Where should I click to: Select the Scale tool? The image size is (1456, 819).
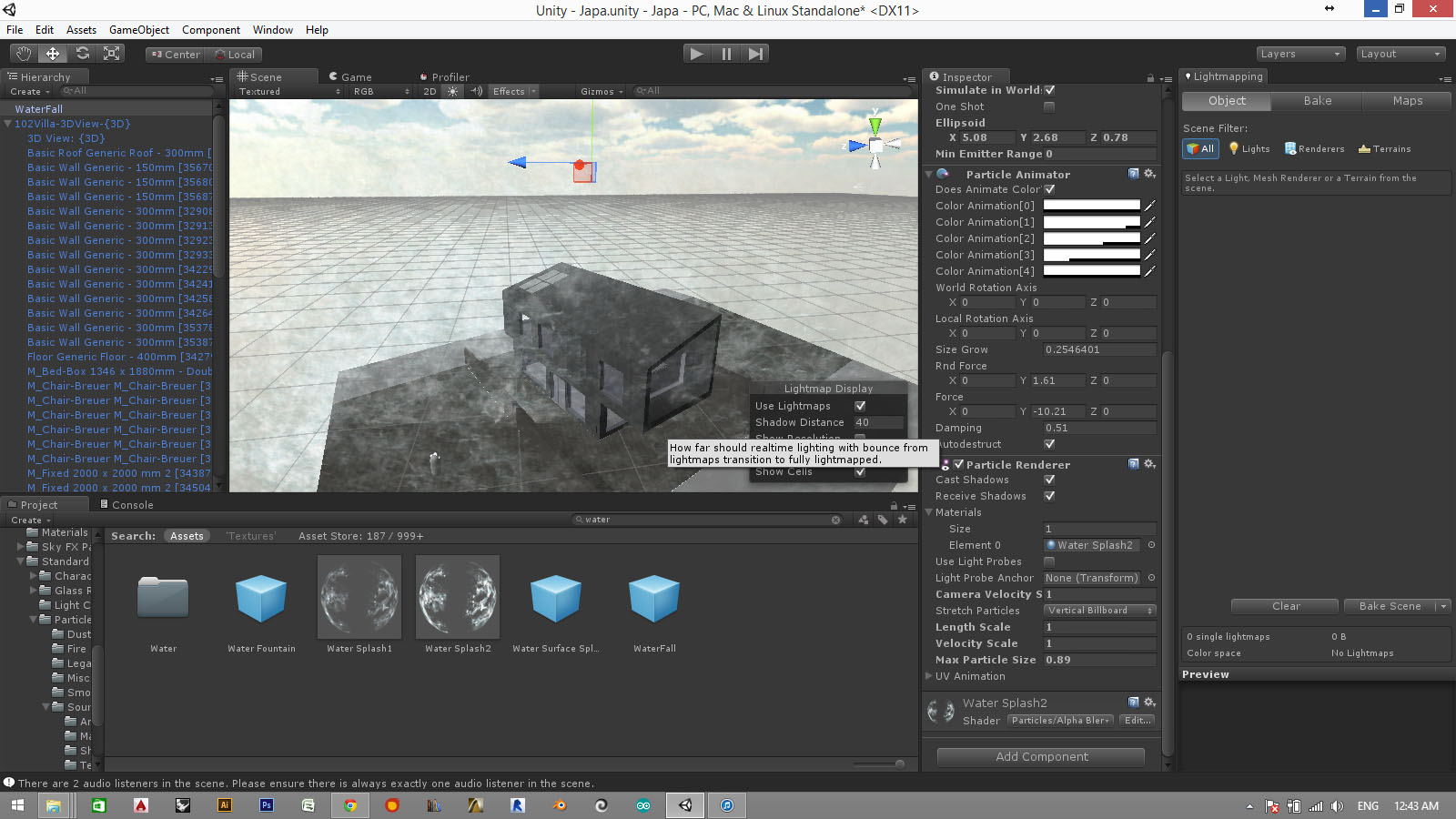[111, 54]
